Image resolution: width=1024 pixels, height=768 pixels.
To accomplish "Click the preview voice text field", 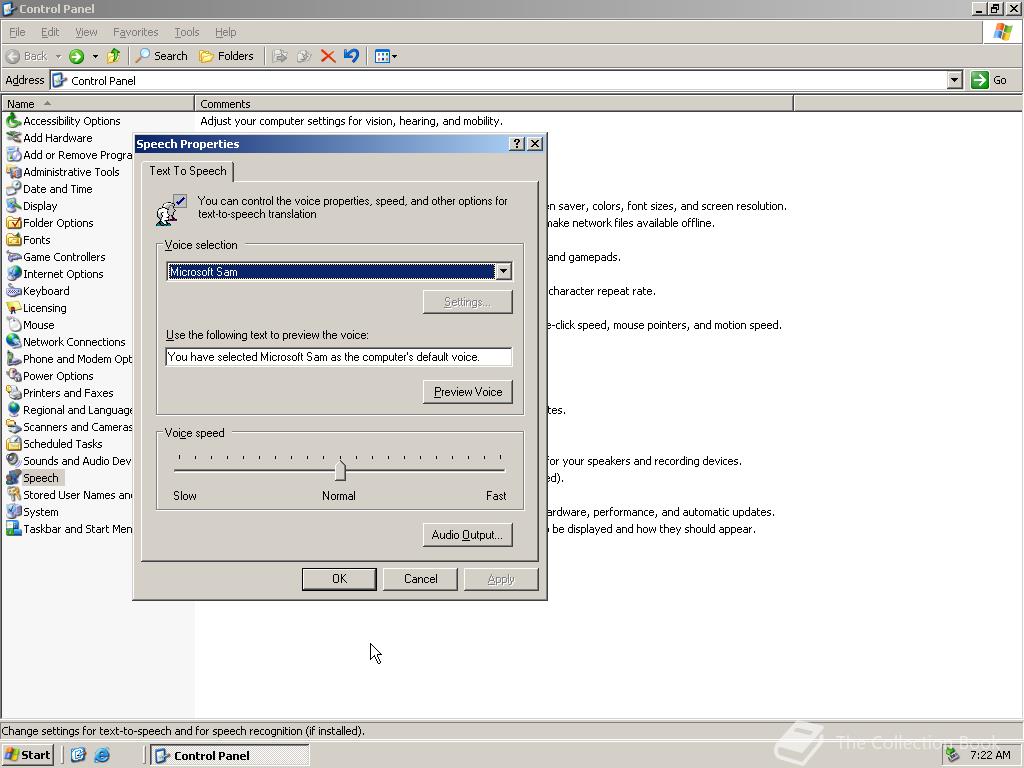I will (x=338, y=357).
